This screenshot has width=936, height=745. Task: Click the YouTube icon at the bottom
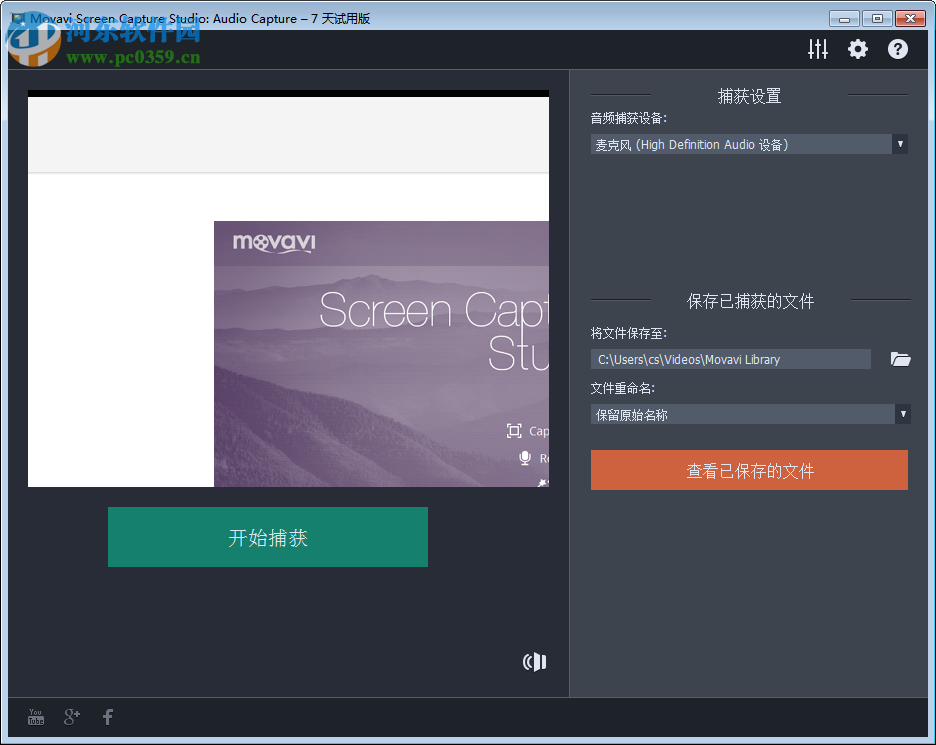point(35,717)
